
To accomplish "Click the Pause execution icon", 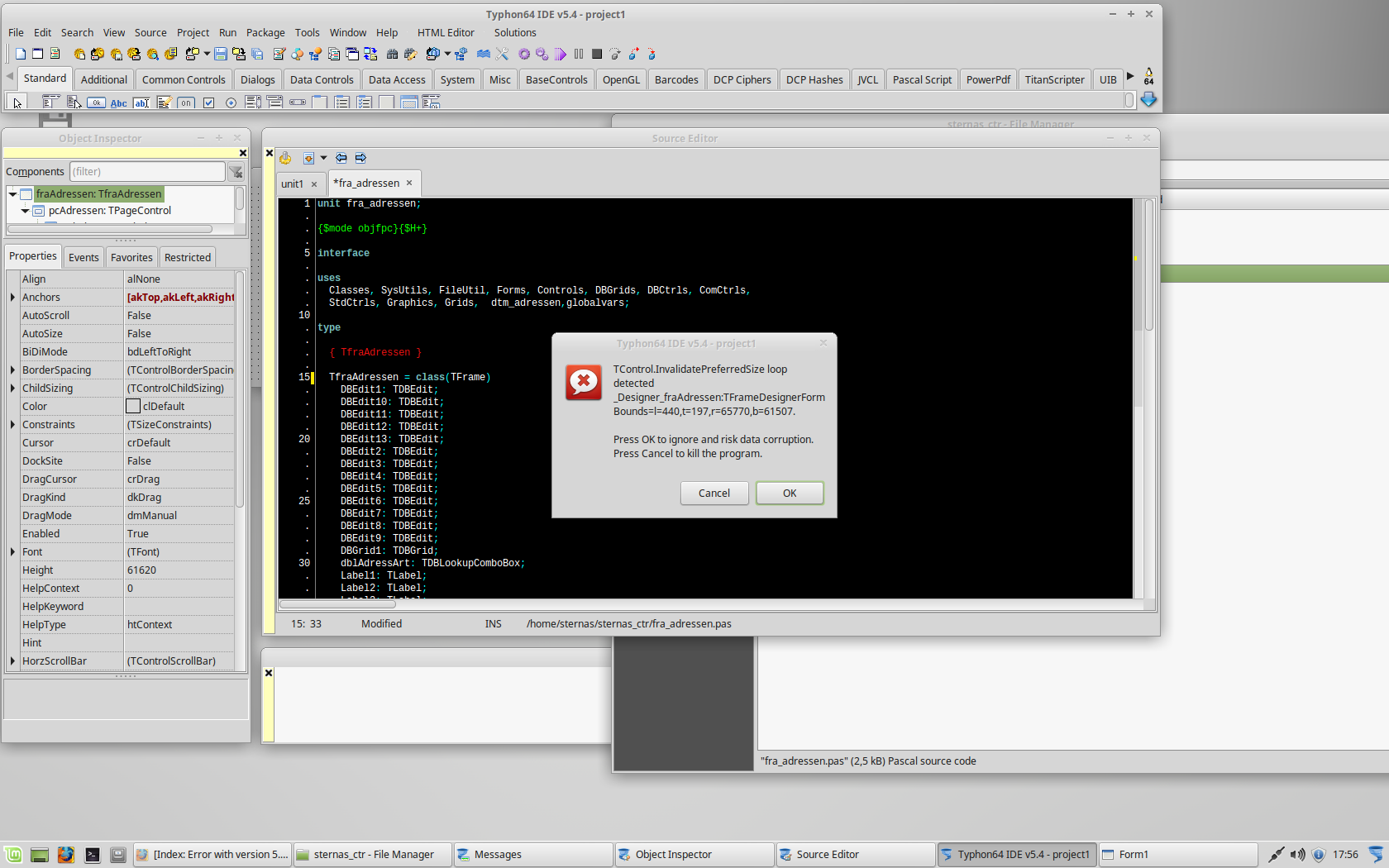I will point(579,54).
